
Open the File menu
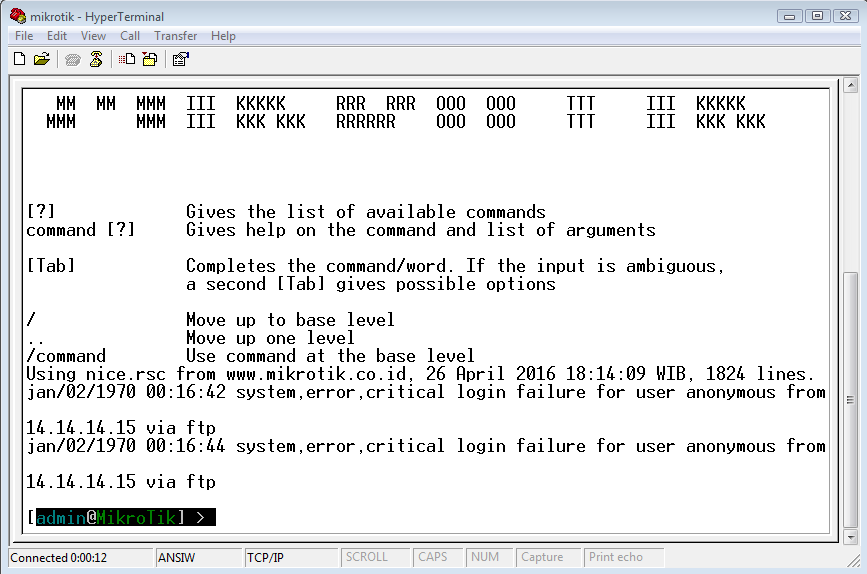point(24,36)
